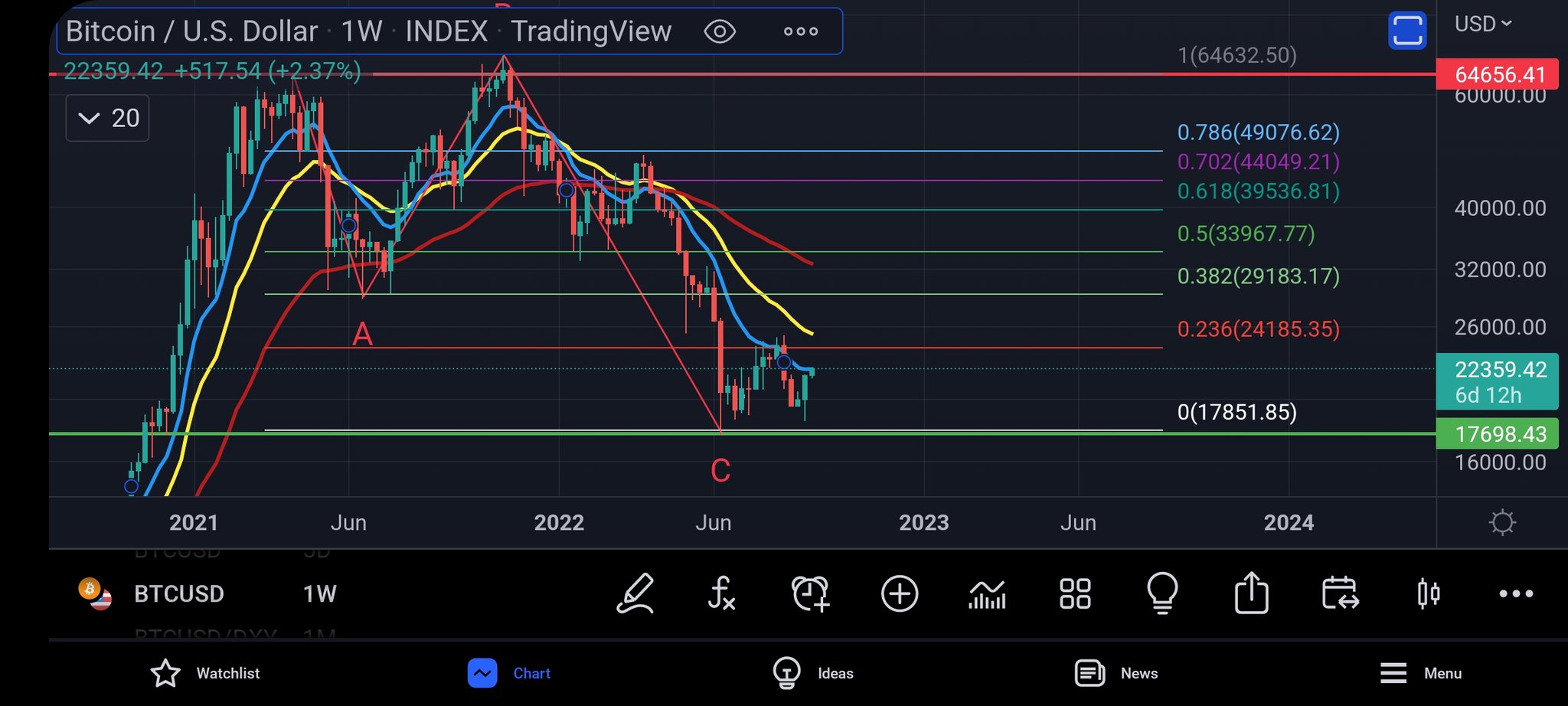1568x706 pixels.
Task: Open the layout grid icon
Action: tap(1075, 593)
